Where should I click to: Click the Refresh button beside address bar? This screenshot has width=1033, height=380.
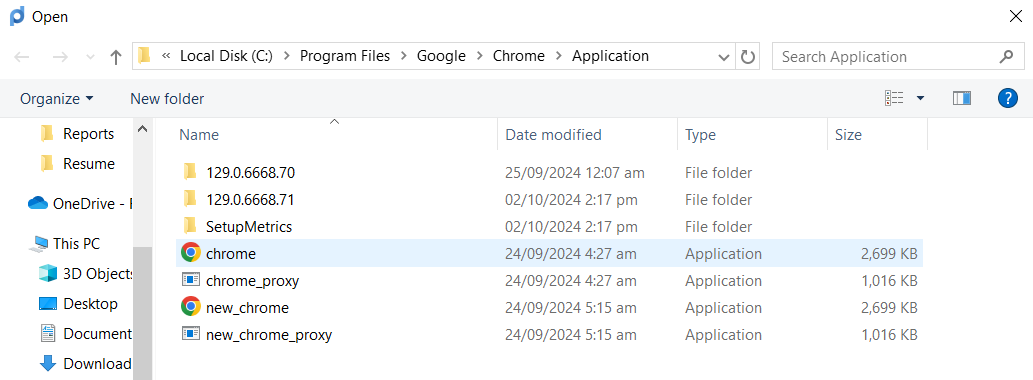point(747,57)
